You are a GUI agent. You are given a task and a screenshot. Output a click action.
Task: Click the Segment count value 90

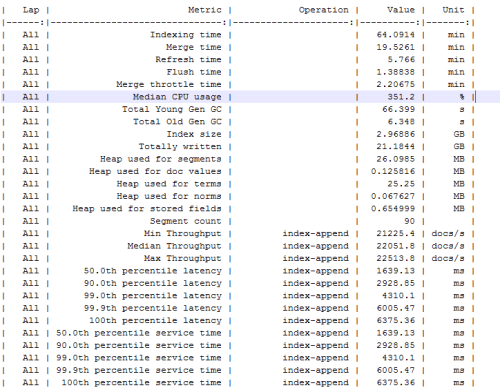(409, 221)
